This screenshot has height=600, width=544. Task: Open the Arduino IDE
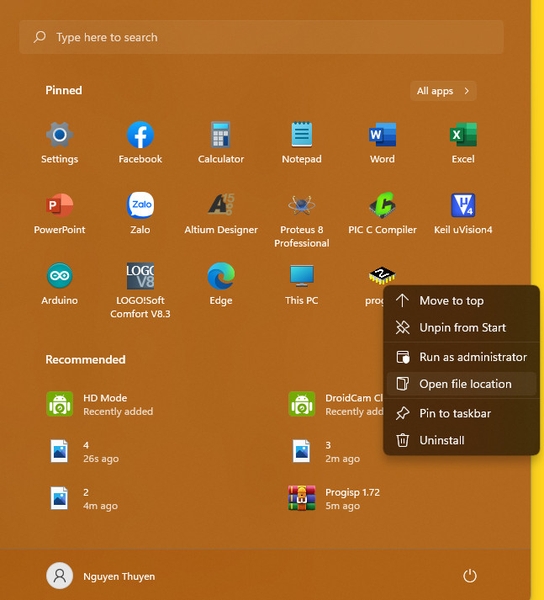tap(59, 284)
